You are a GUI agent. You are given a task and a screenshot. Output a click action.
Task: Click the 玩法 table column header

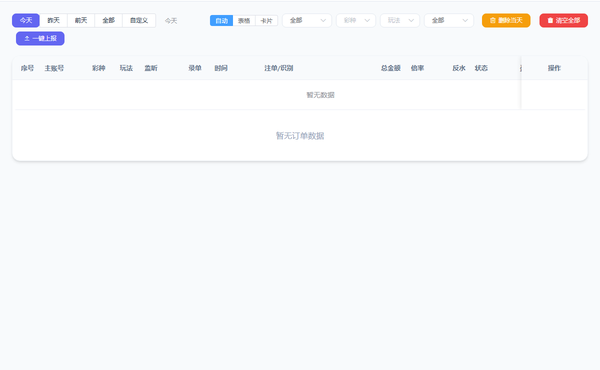pyautogui.click(x=126, y=68)
